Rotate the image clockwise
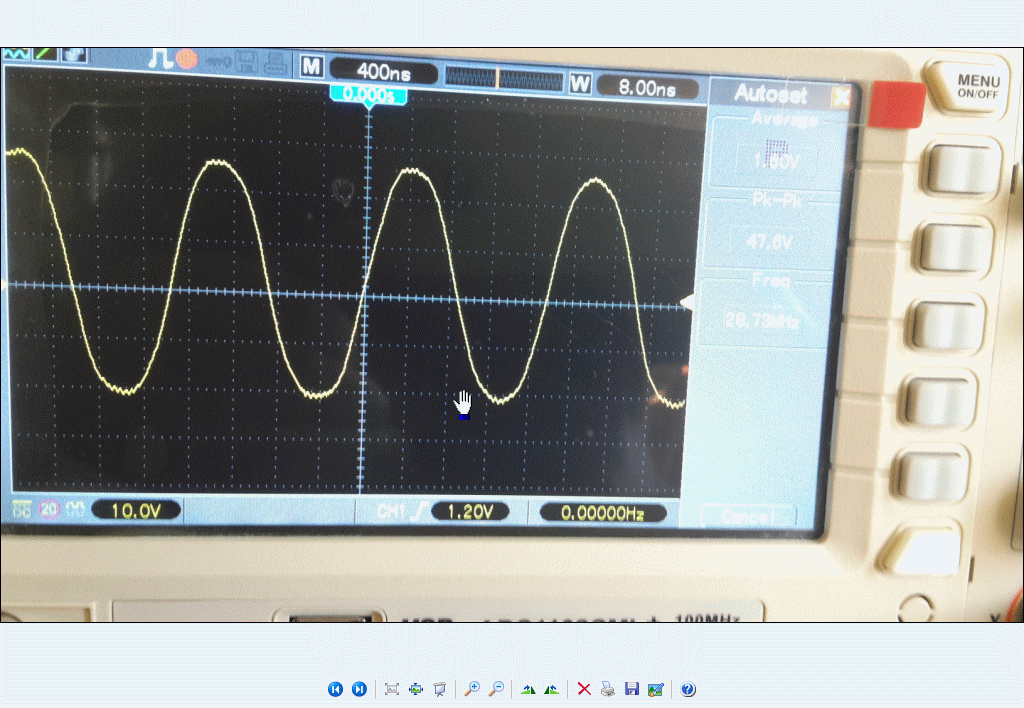 click(x=528, y=689)
